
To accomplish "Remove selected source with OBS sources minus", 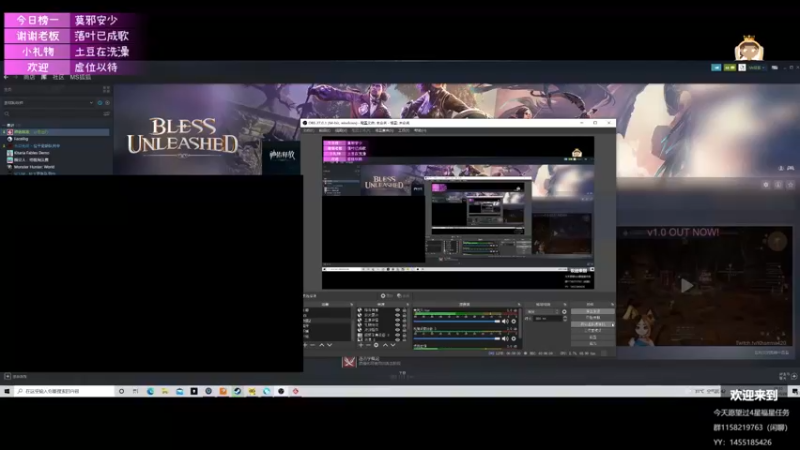I will tap(368, 345).
